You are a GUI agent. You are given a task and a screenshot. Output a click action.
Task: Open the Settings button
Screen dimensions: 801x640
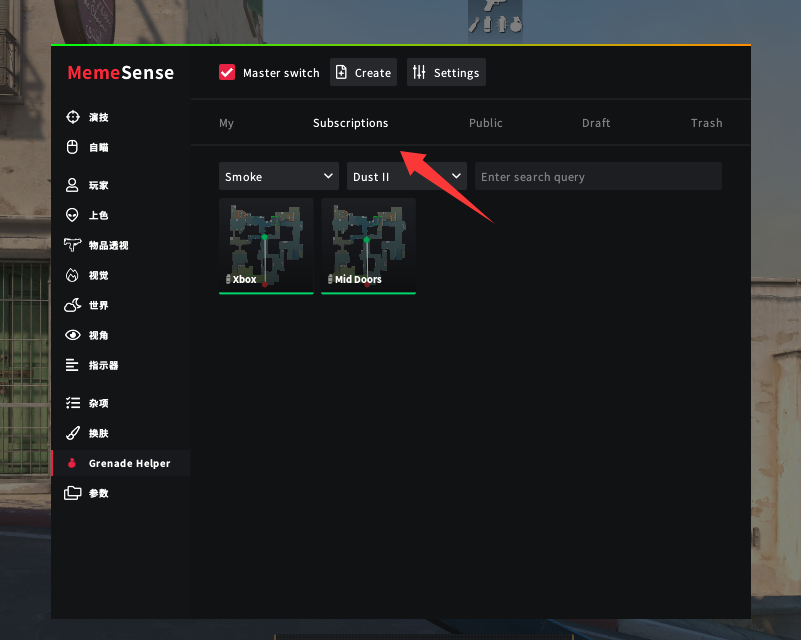(x=446, y=73)
